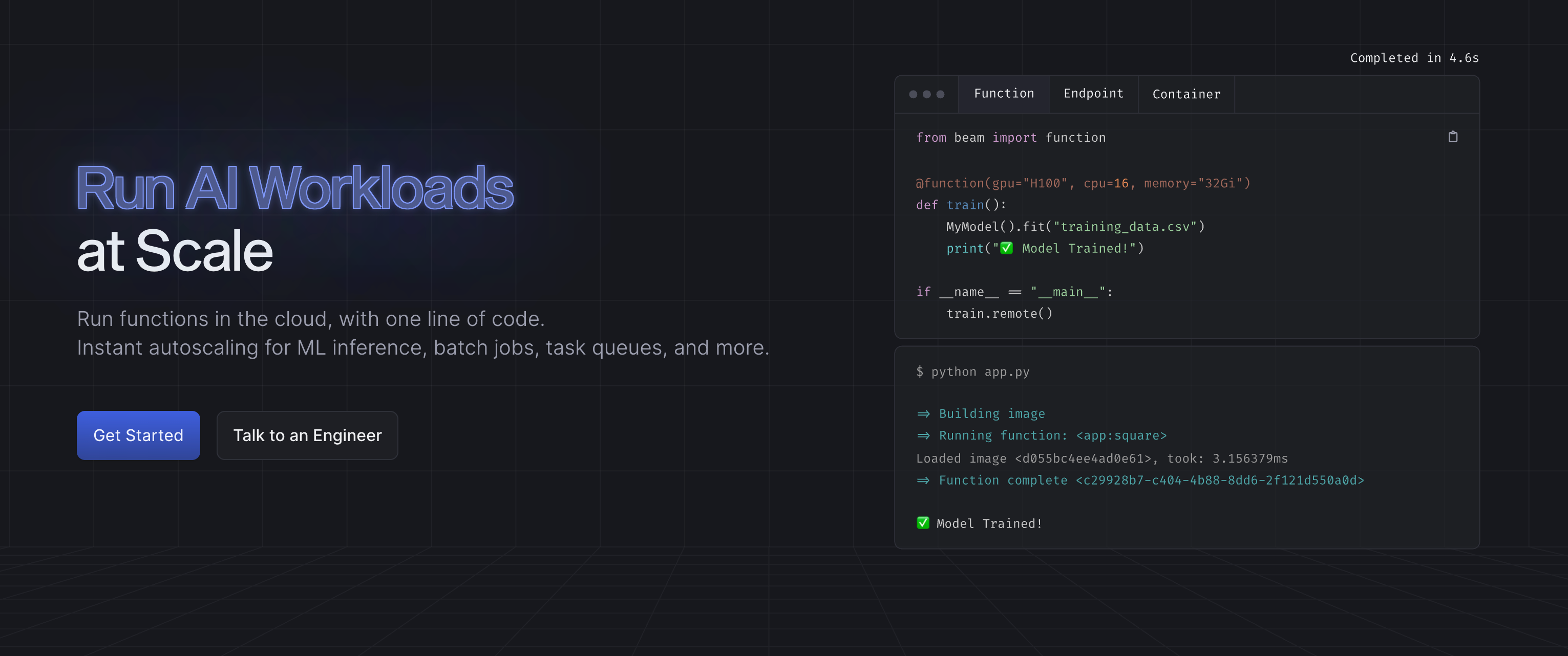The width and height of the screenshot is (1568, 656).
Task: Click the "train.remote()" code line
Action: click(999, 314)
